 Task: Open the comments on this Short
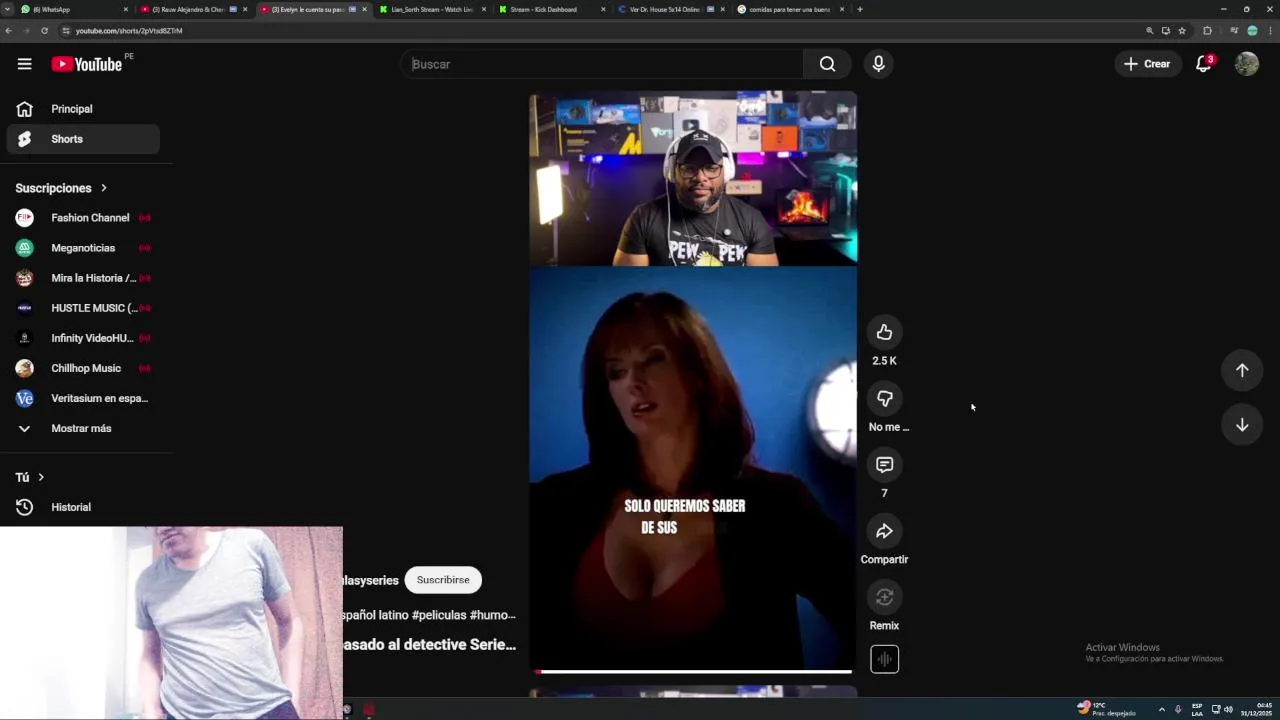point(884,465)
